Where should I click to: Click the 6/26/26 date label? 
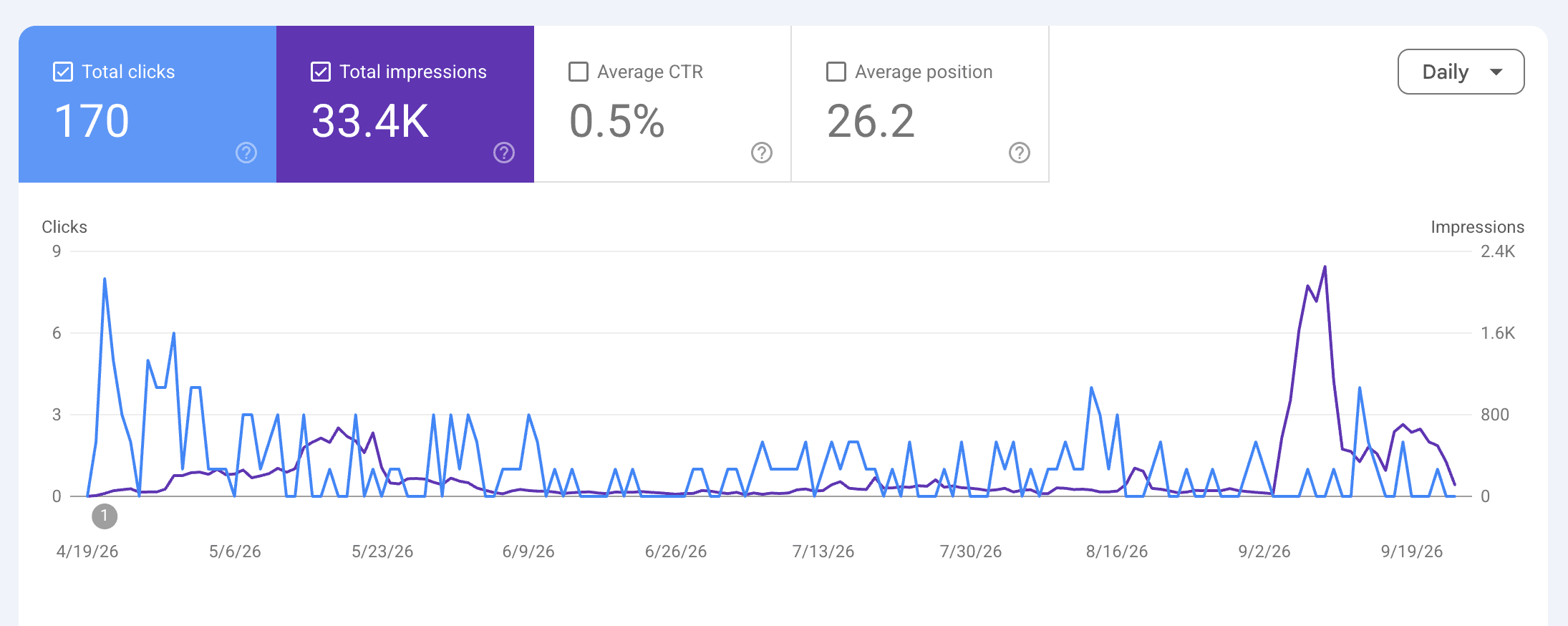pos(676,552)
